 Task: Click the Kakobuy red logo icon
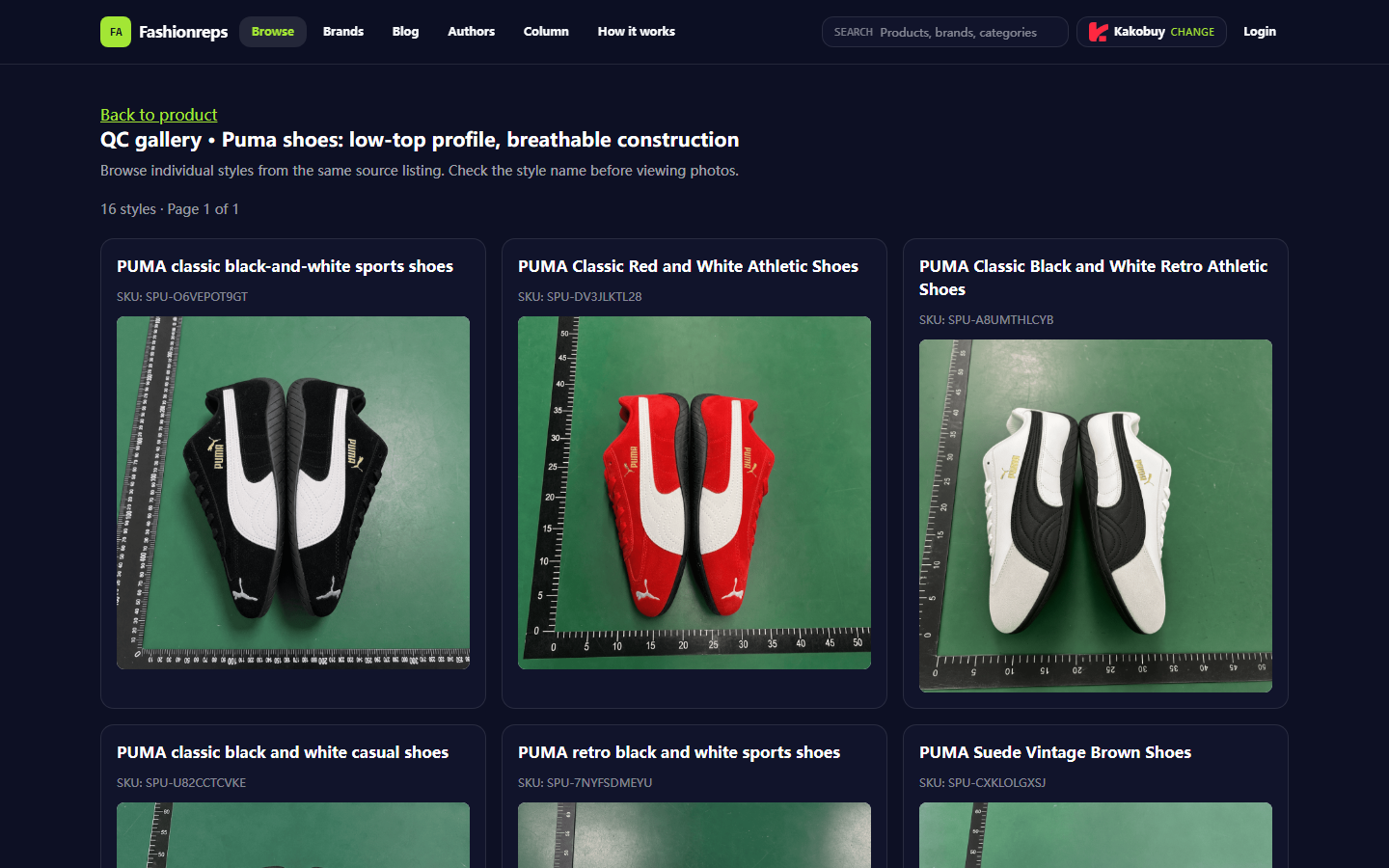point(1098,32)
